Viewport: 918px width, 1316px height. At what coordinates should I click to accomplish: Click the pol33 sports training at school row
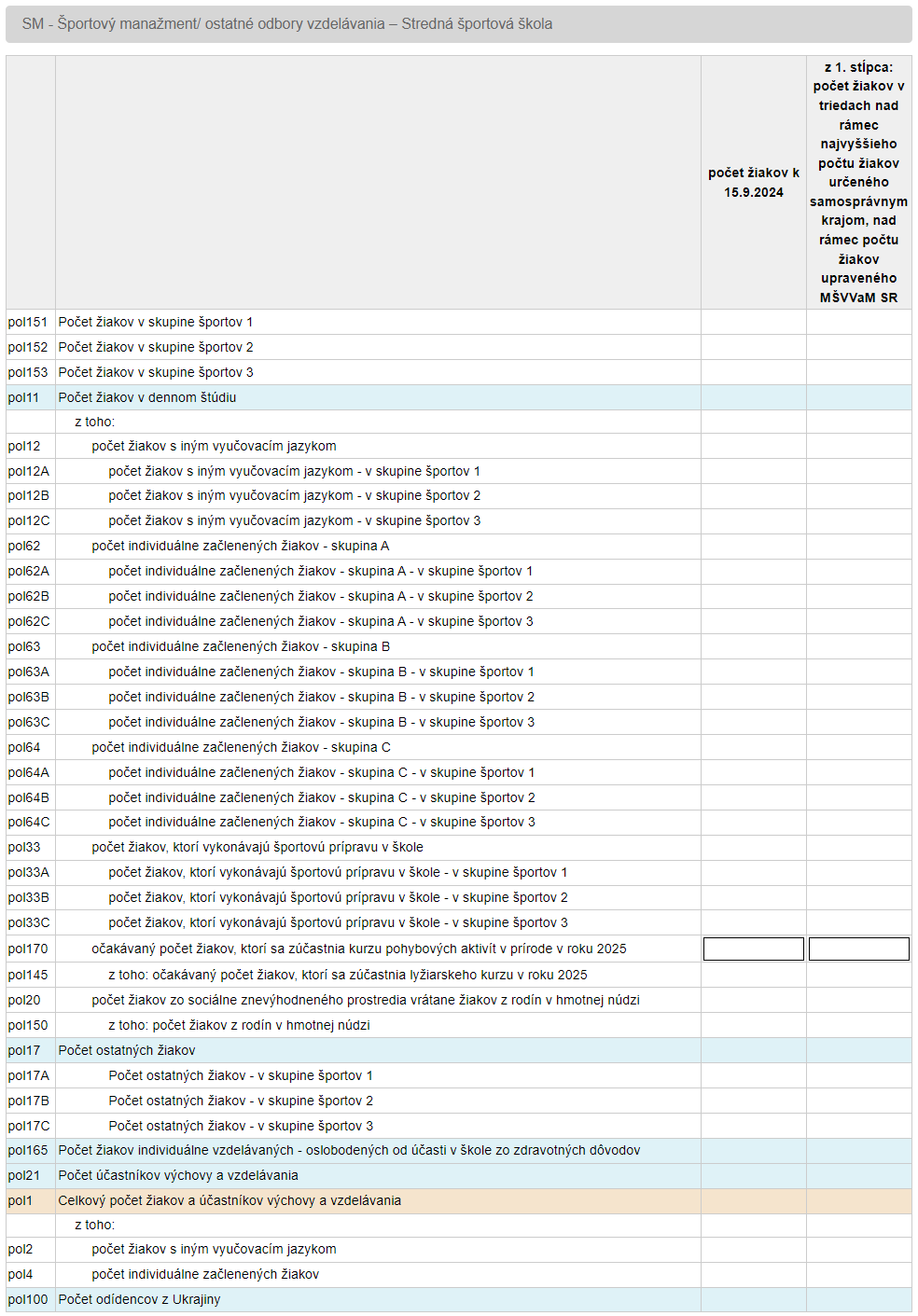point(459,847)
